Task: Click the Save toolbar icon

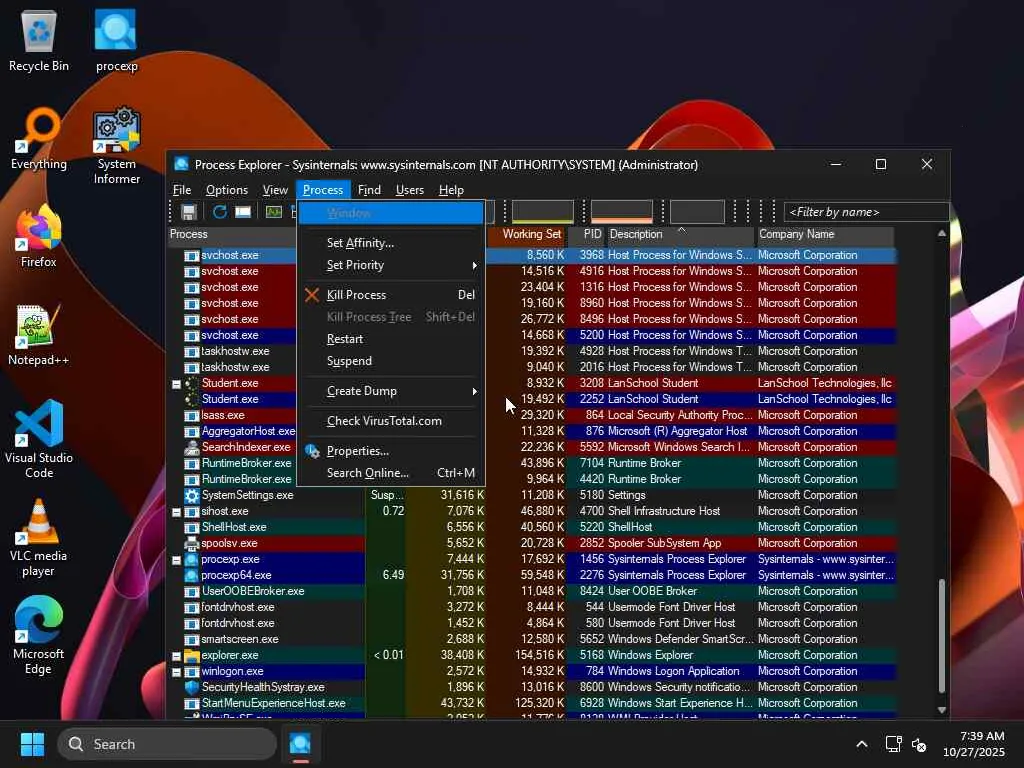Action: [189, 212]
